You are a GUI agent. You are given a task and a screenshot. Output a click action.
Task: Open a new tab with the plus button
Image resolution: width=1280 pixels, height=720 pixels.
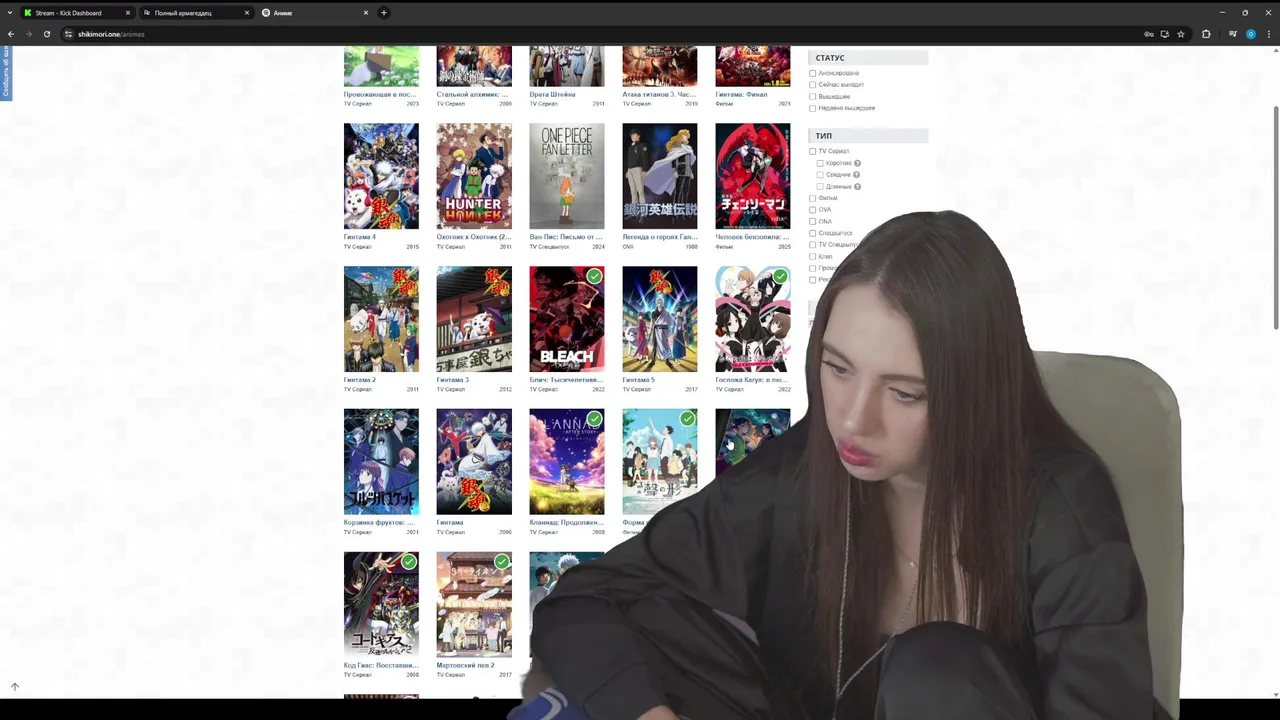coord(383,13)
